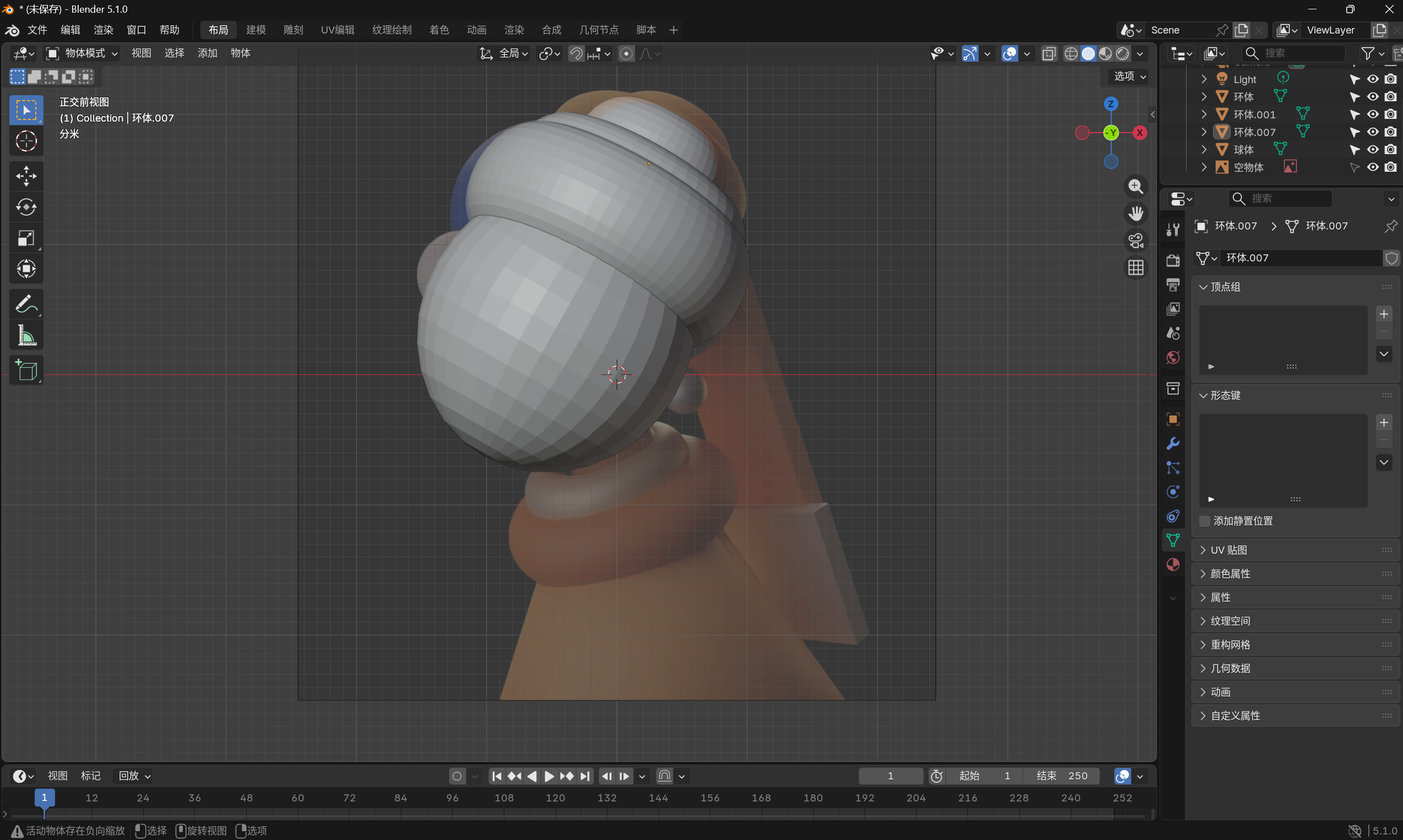This screenshot has width=1403, height=840.
Task: Open the Material properties tab
Action: (1173, 564)
